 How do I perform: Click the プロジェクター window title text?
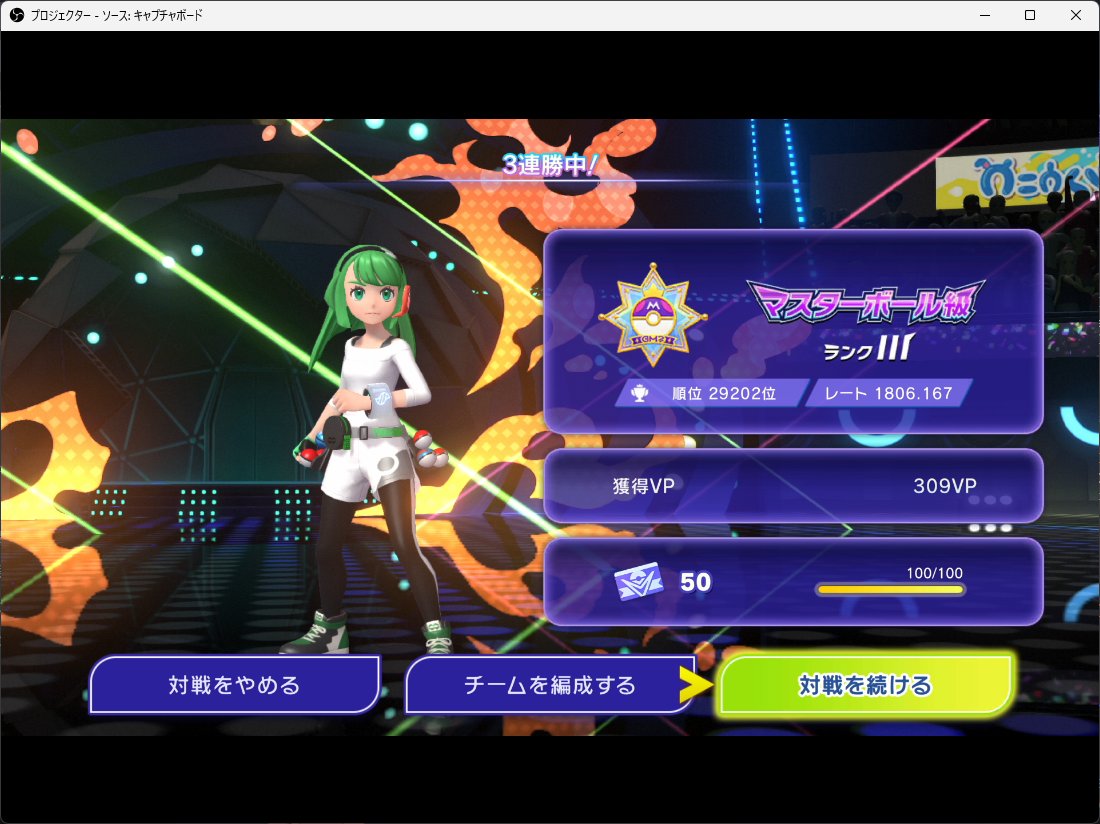tap(116, 15)
